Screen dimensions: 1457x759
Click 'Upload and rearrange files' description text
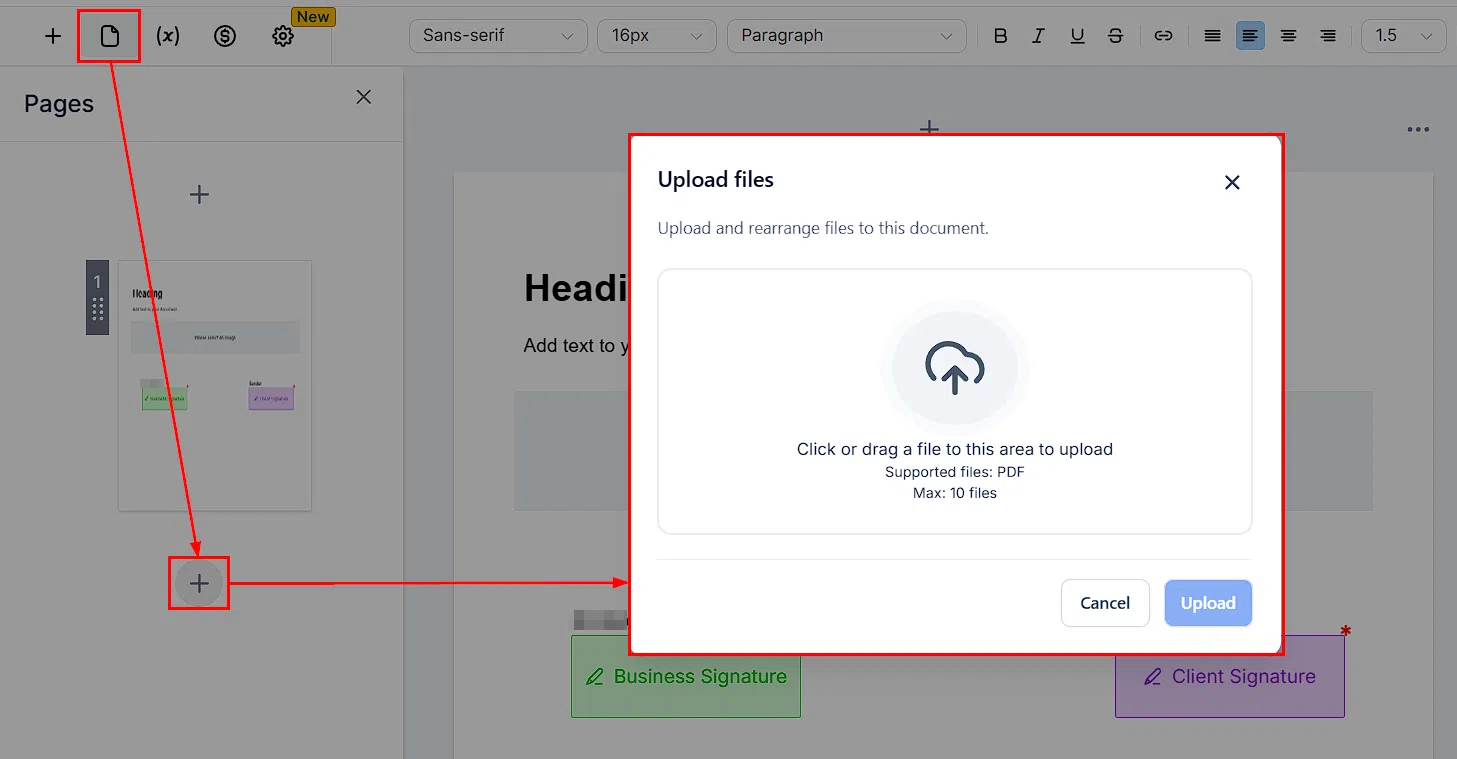pos(823,228)
